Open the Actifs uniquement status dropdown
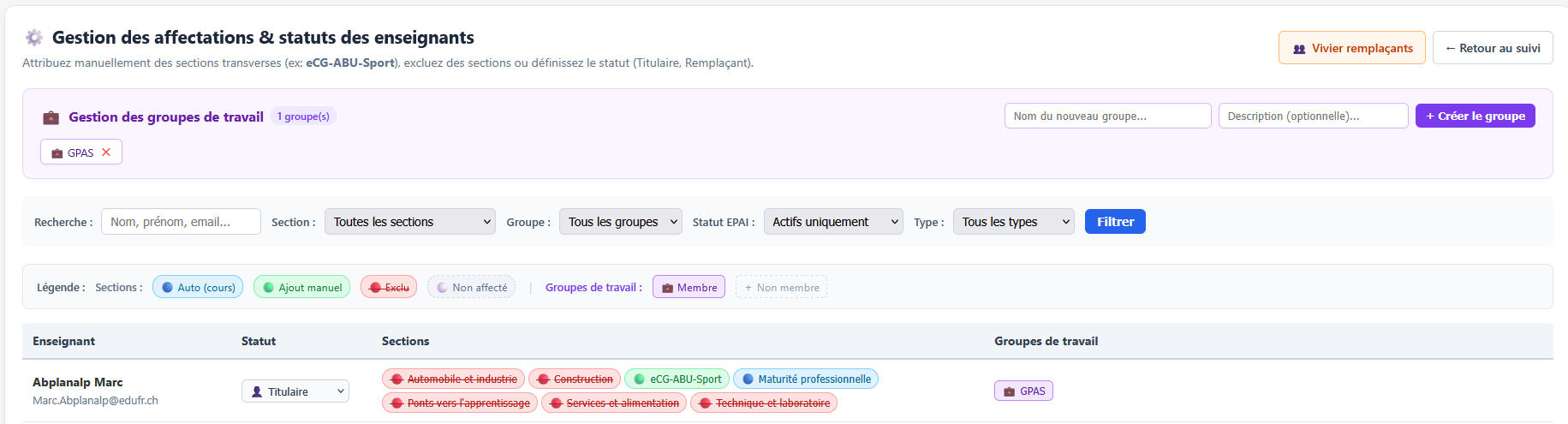Screen dimensions: 1568x424 [x=833, y=222]
